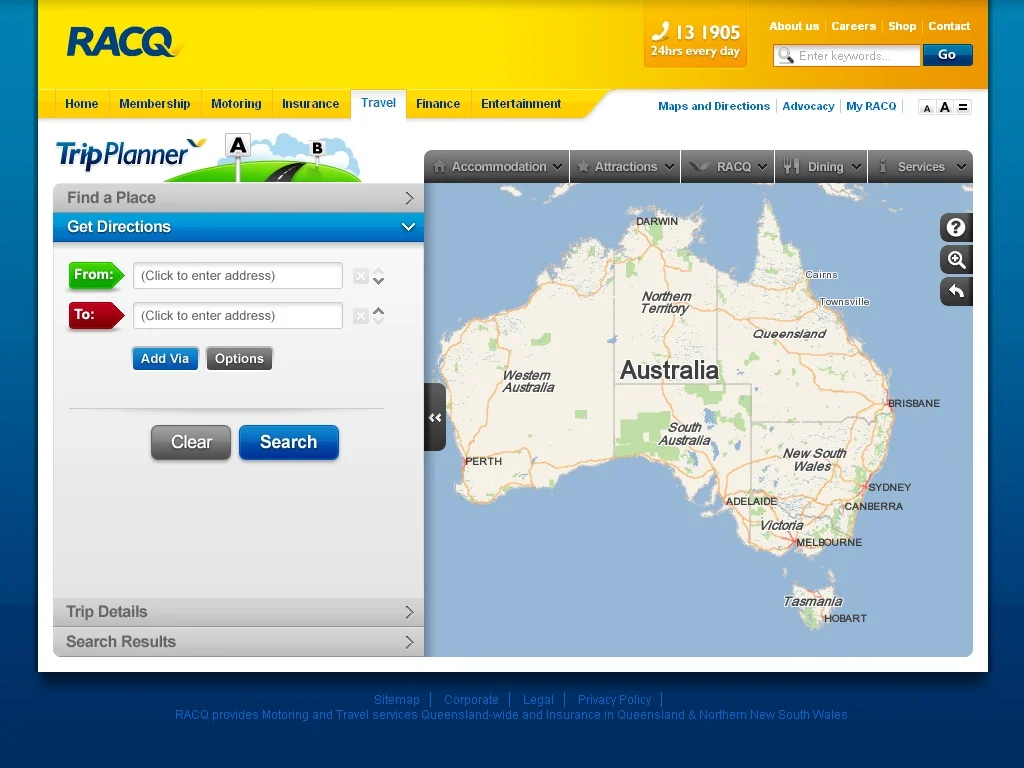Click HOBART label on the map

click(845, 618)
